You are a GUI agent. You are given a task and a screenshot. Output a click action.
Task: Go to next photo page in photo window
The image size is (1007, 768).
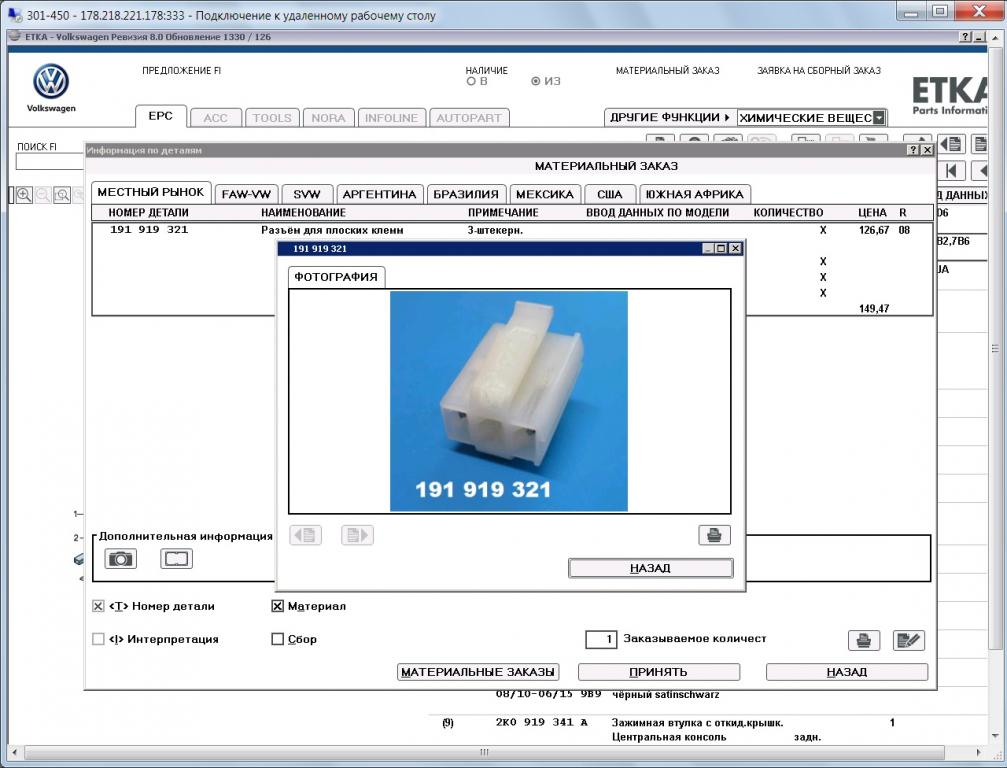[x=357, y=535]
